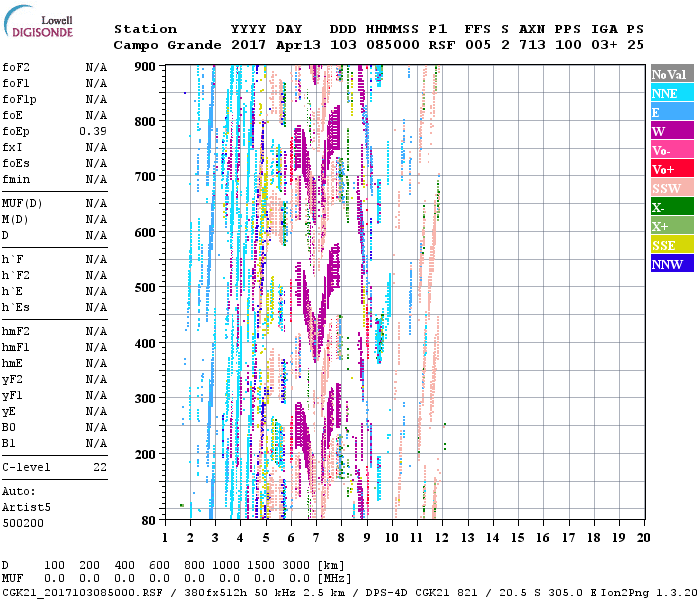This screenshot has height=600, width=700.
Task: Select the E blue legend swatch
Action: (x=672, y=112)
